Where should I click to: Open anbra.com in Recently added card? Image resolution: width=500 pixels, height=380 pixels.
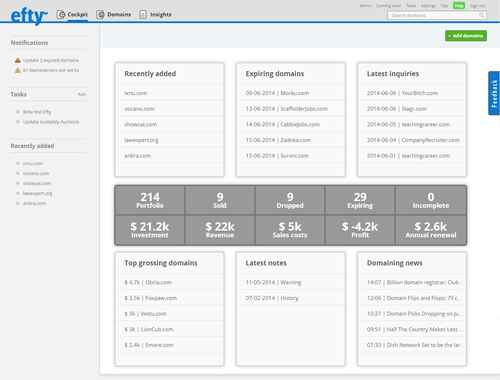[138, 156]
